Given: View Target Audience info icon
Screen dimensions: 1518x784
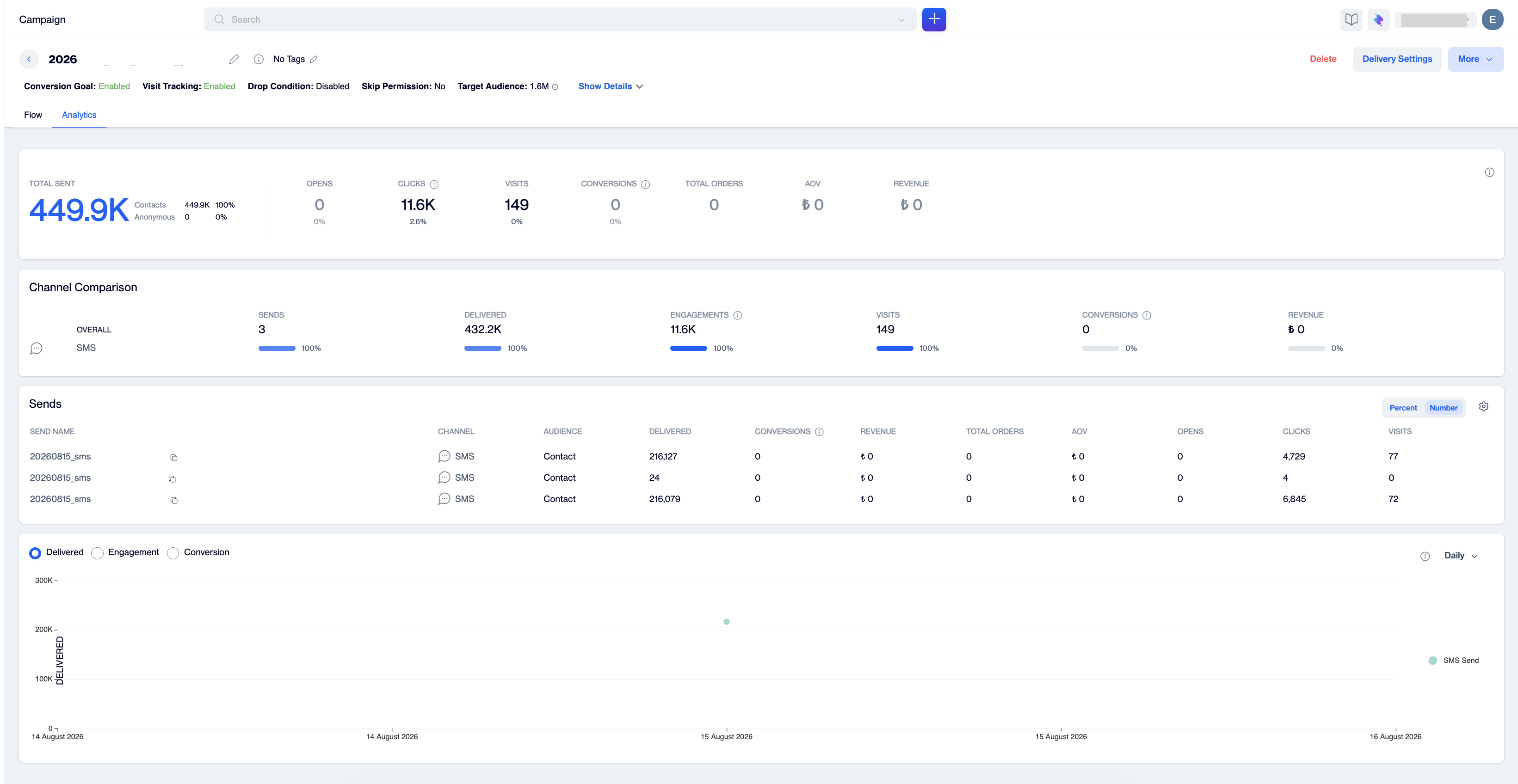Looking at the screenshot, I should click(555, 86).
